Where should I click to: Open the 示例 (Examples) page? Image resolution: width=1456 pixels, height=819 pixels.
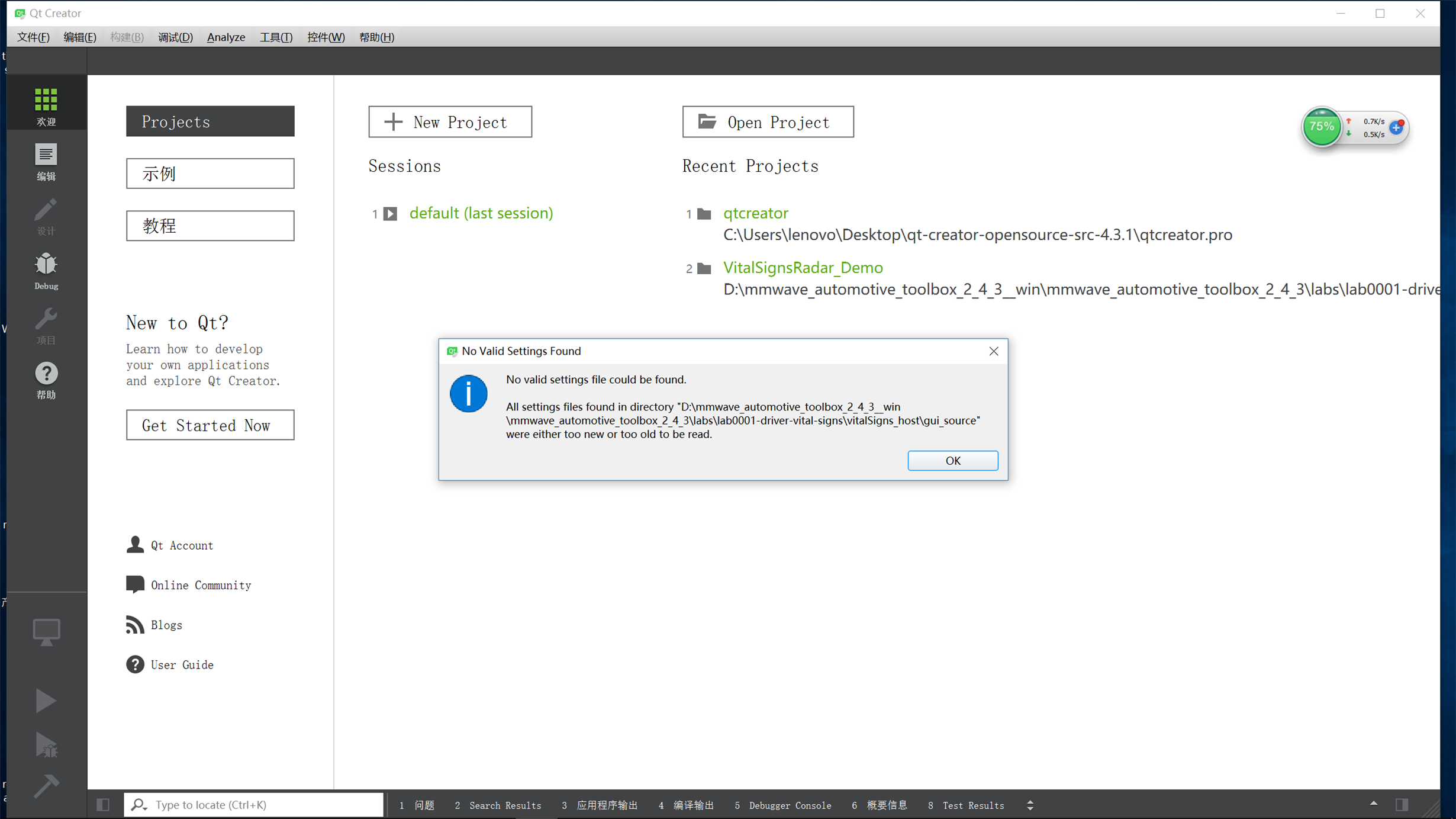(210, 174)
